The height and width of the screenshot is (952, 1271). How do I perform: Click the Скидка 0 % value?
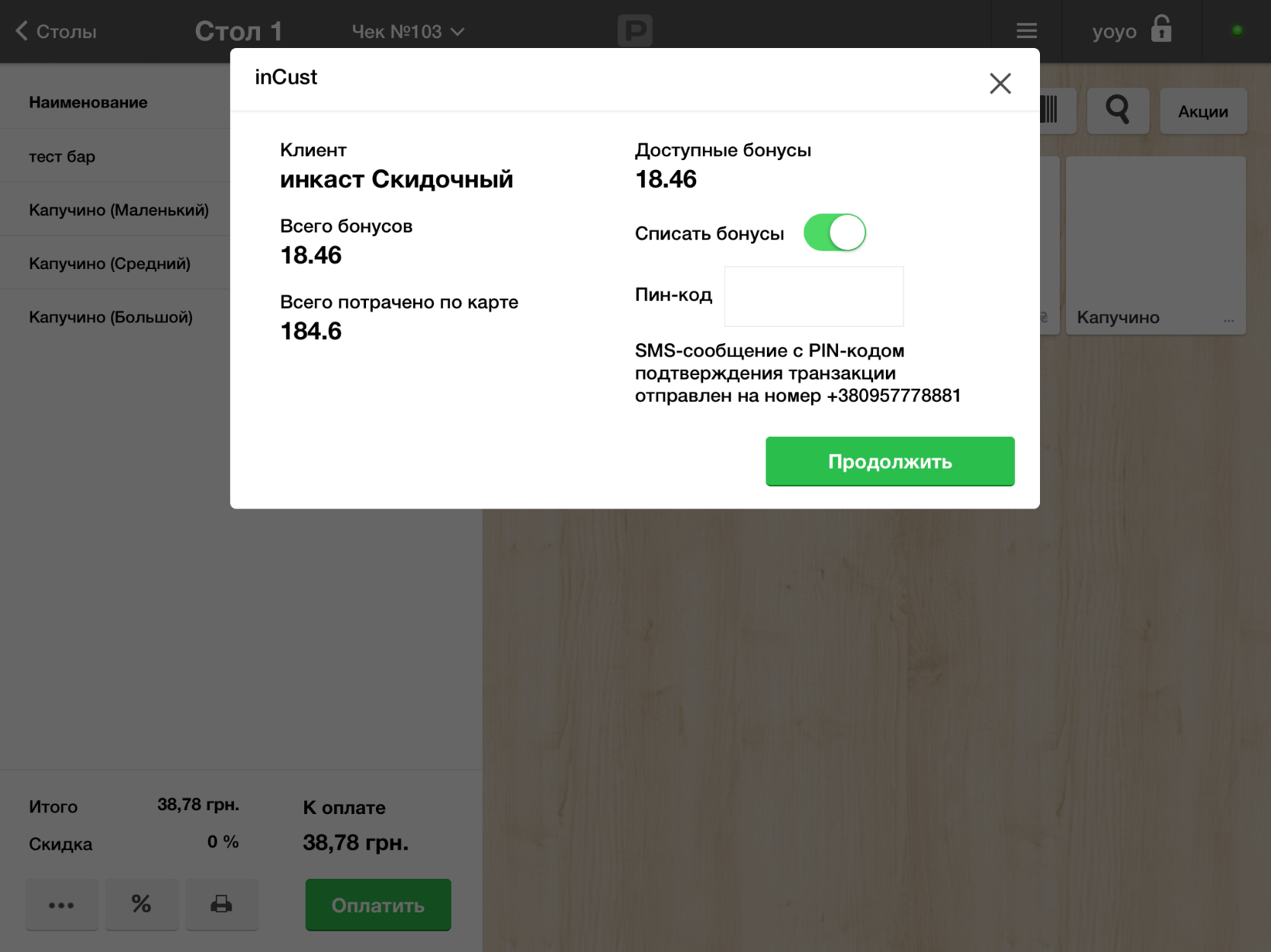tap(223, 841)
